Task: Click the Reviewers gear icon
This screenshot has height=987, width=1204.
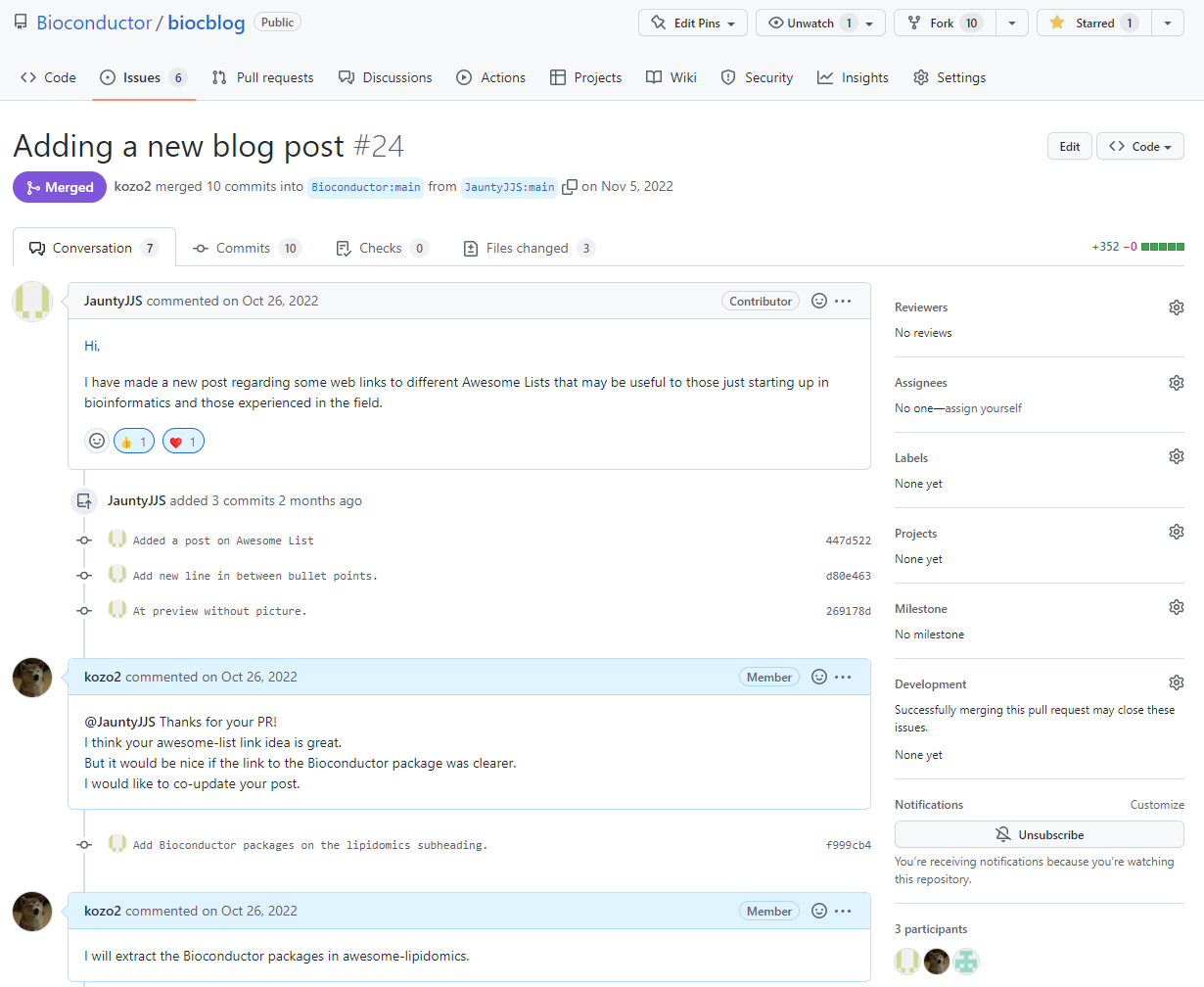Action: (x=1176, y=307)
